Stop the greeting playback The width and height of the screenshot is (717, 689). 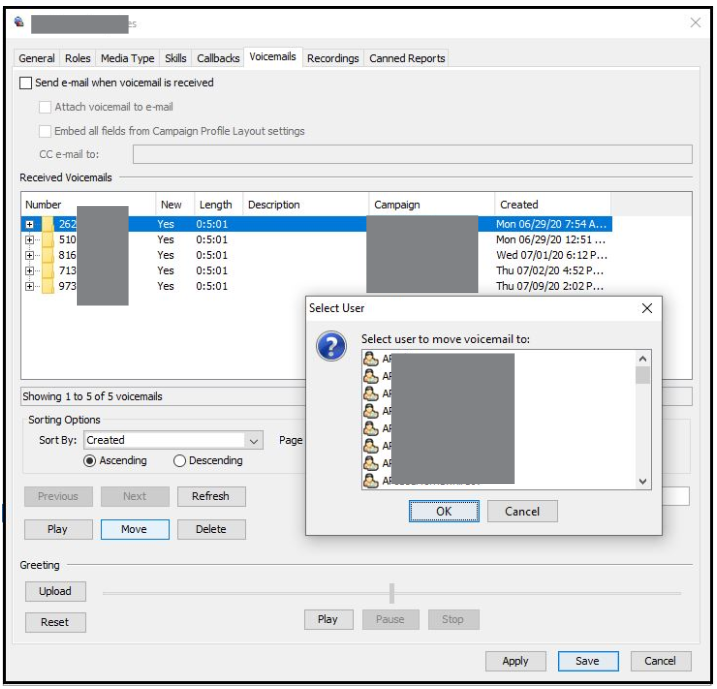point(453,620)
